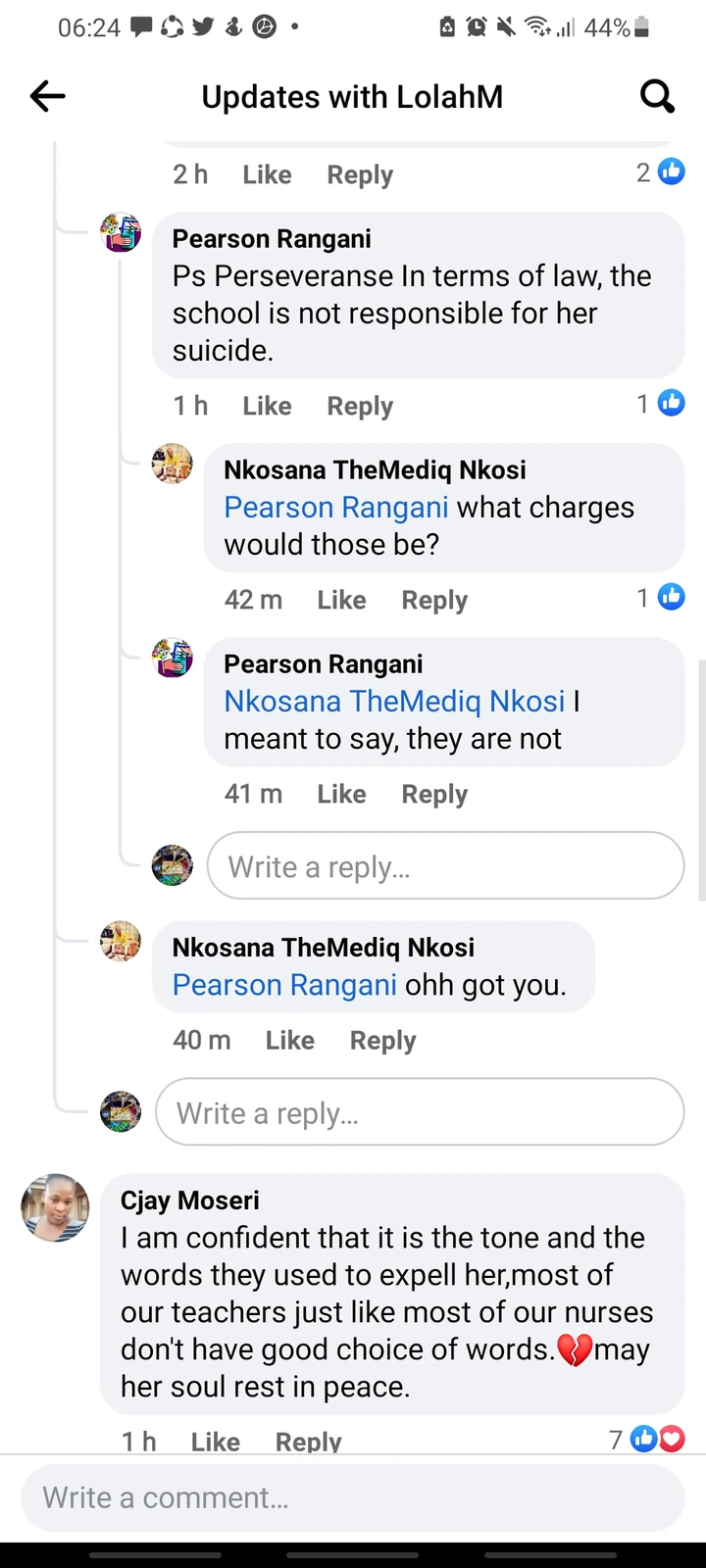
Task: Like the 'ohh got you' comment
Action: [x=290, y=1040]
